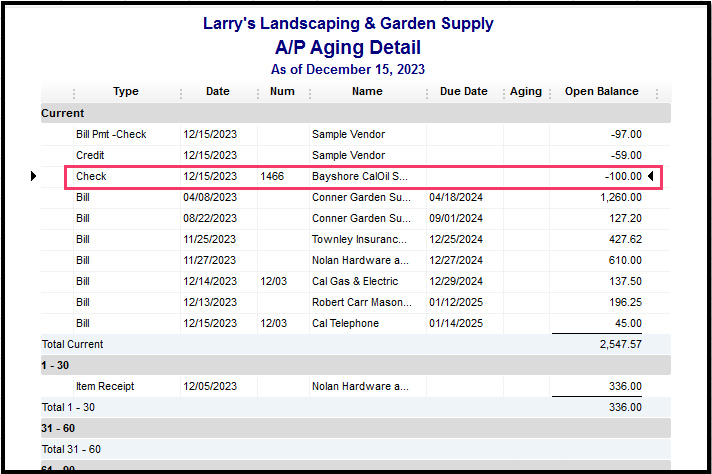Image resolution: width=712 pixels, height=474 pixels.
Task: Click the -100.00 open balance amount
Action: point(623,176)
